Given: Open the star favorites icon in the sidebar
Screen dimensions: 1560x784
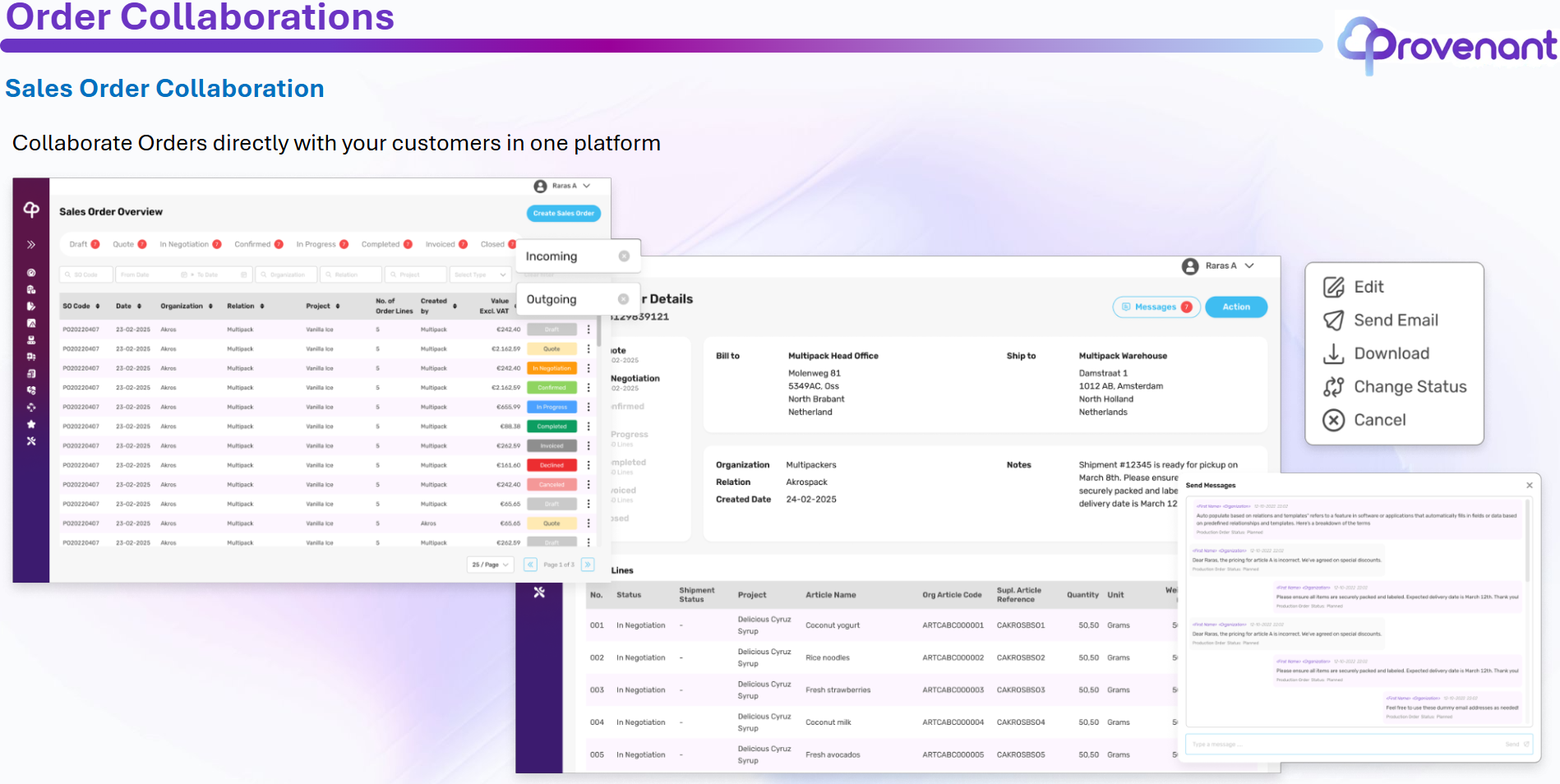Looking at the screenshot, I should coord(31,424).
